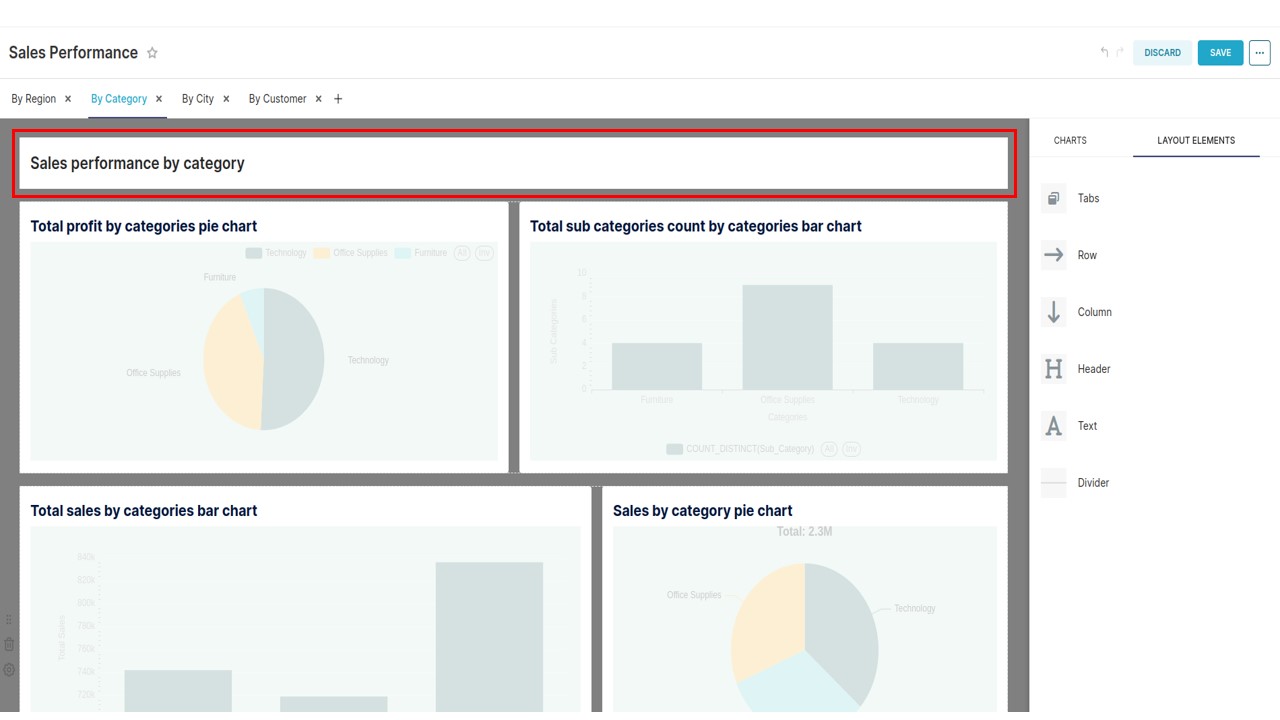Click the Inv legend toggle on profit pie chart
1280x720 pixels.
pyautogui.click(x=484, y=253)
